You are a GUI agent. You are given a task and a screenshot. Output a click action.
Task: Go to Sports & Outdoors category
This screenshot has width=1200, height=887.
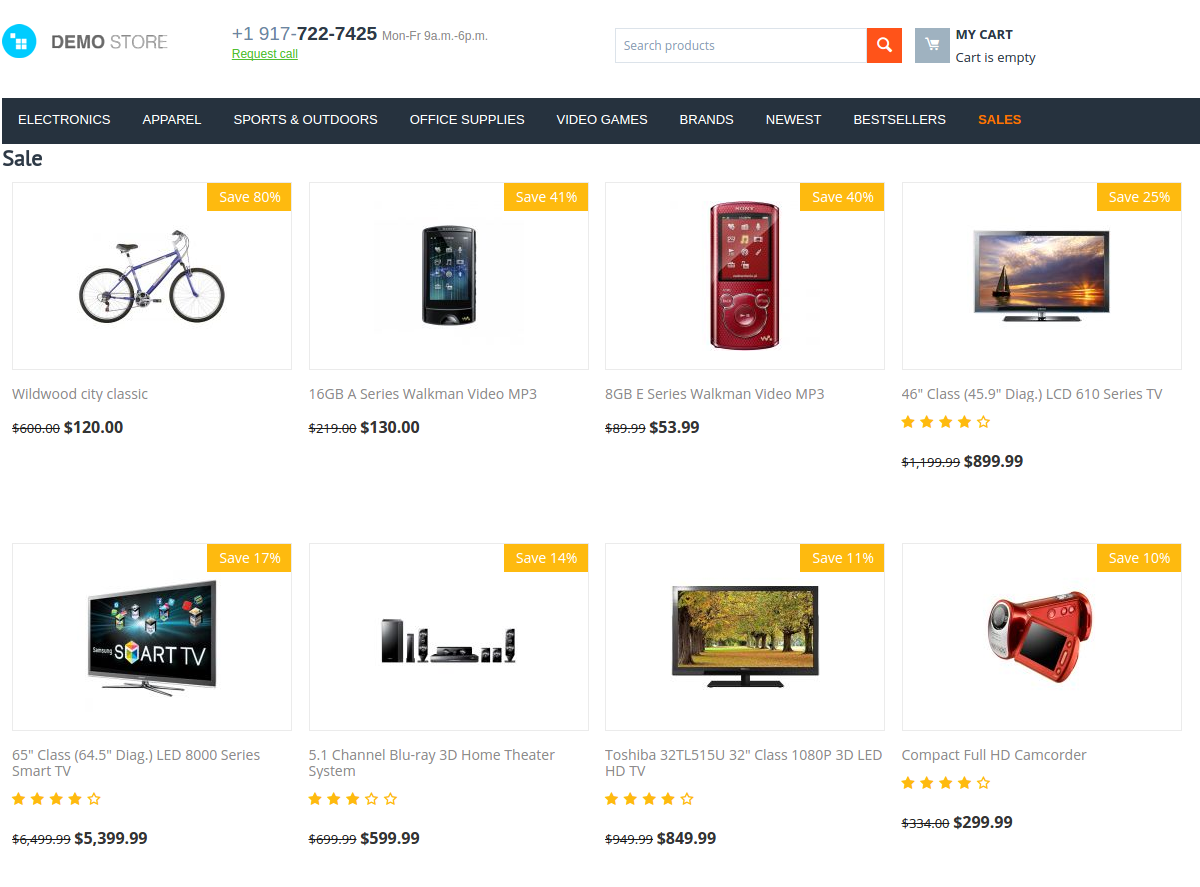point(306,120)
